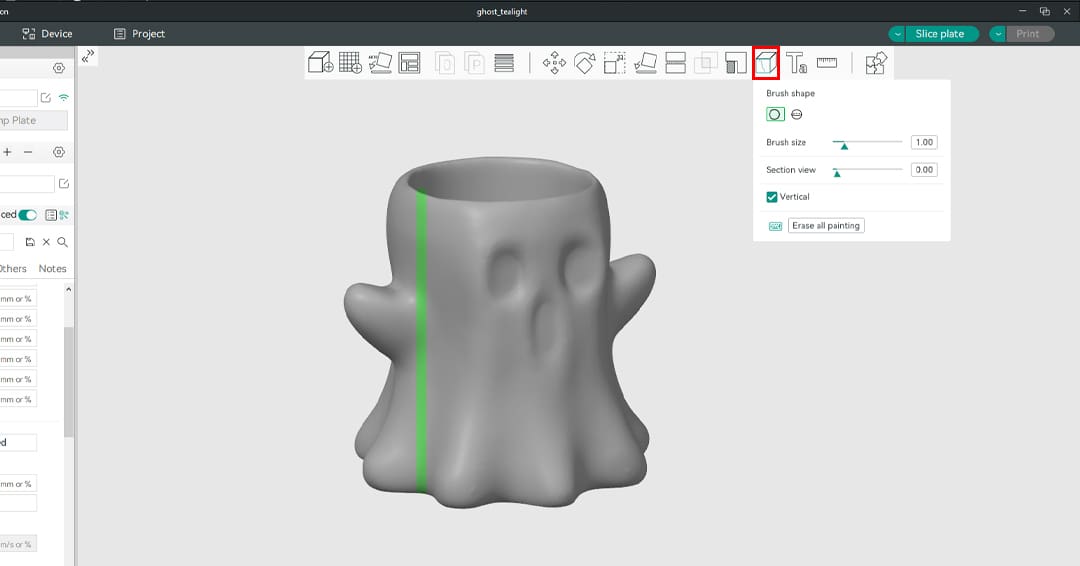
Task: Click the Assembly view puzzle icon
Action: coord(876,63)
